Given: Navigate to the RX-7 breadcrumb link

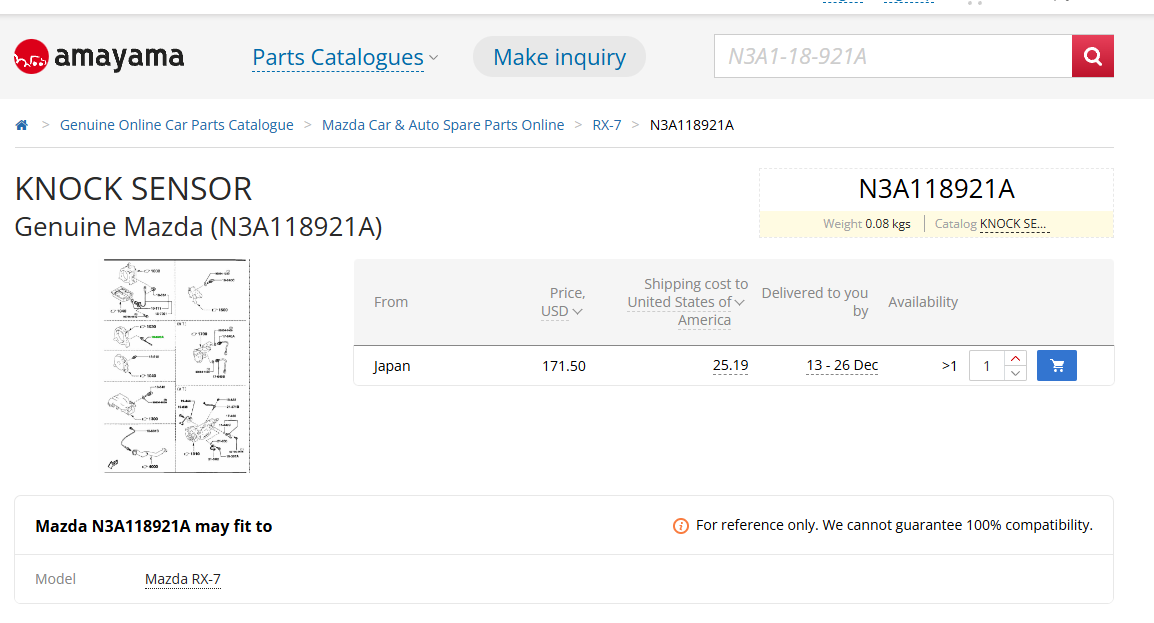Looking at the screenshot, I should [x=606, y=125].
